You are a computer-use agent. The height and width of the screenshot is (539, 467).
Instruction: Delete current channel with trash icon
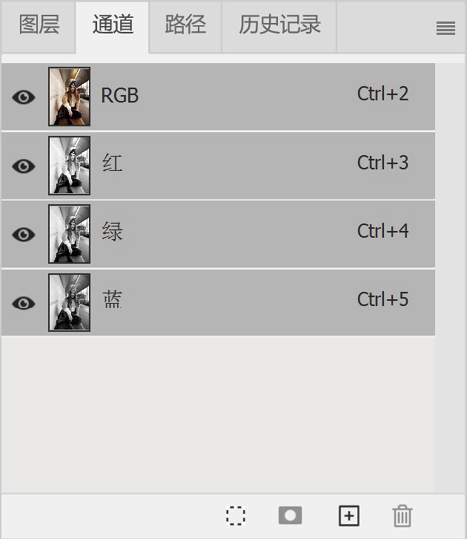click(402, 516)
